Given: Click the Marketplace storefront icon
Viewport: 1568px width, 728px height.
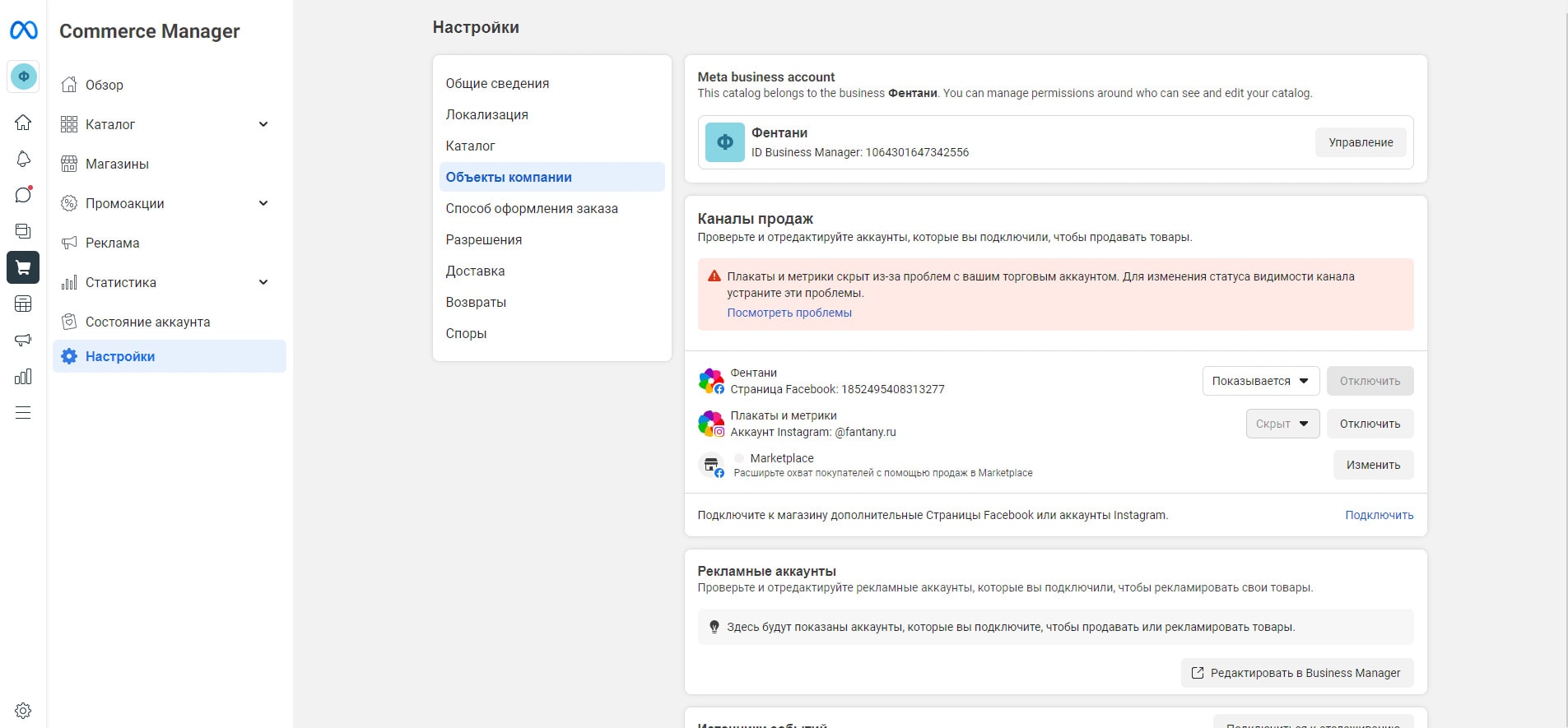Looking at the screenshot, I should point(711,466).
